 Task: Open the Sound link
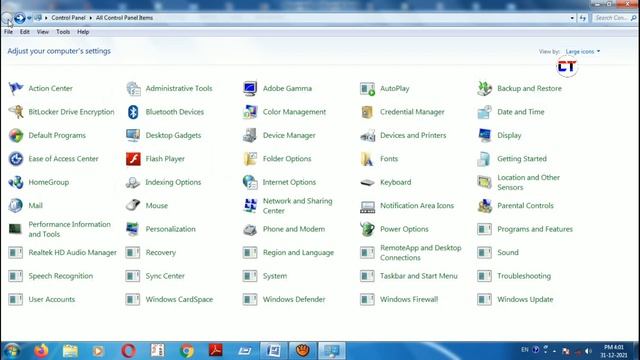coord(508,252)
